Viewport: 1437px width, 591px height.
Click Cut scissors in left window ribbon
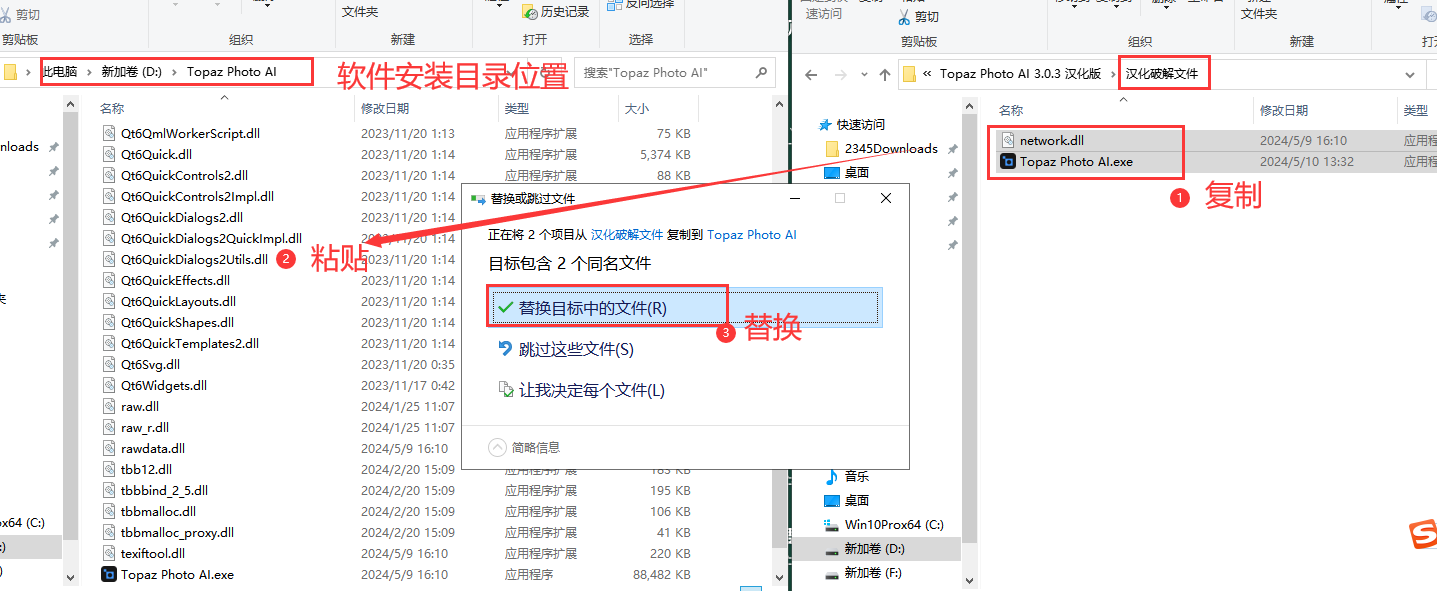click(x=6, y=16)
